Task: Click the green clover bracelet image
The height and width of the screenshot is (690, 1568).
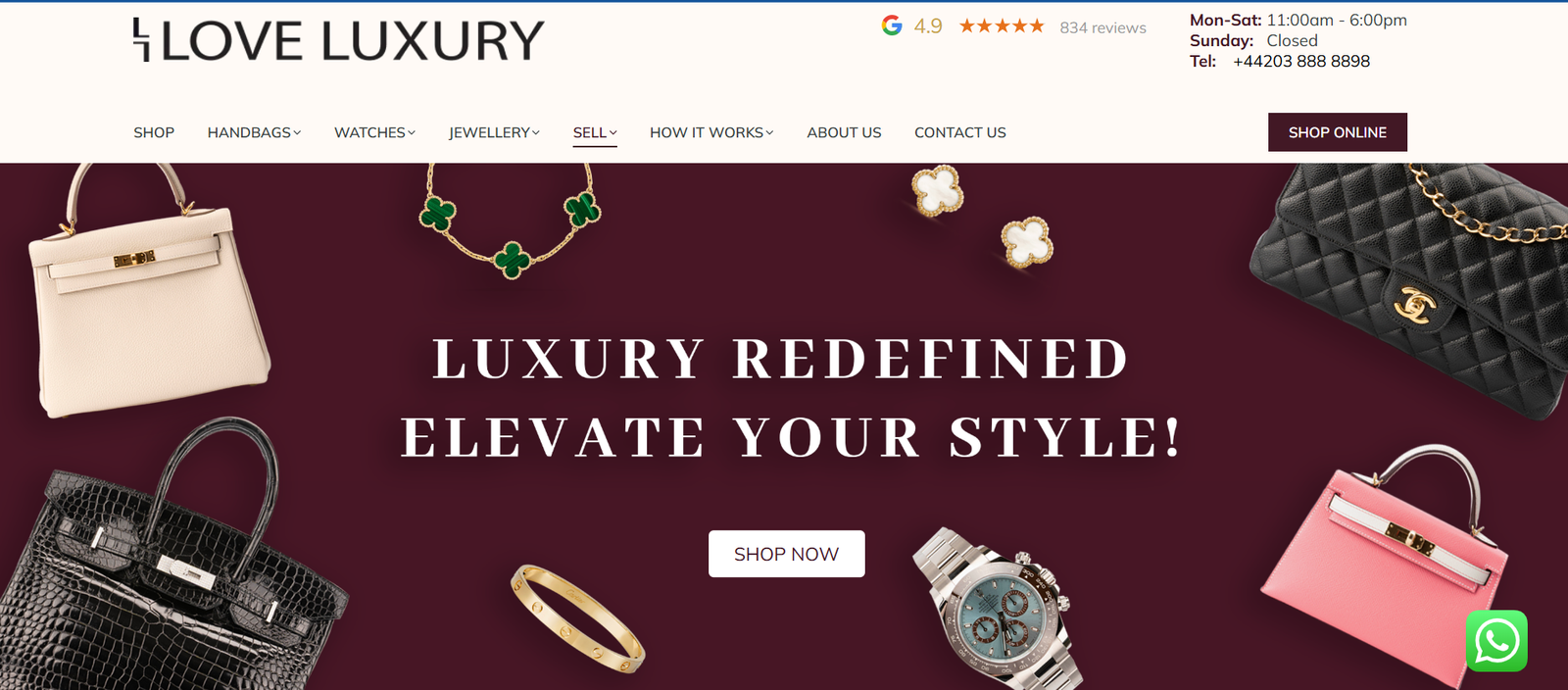Action: [510, 221]
